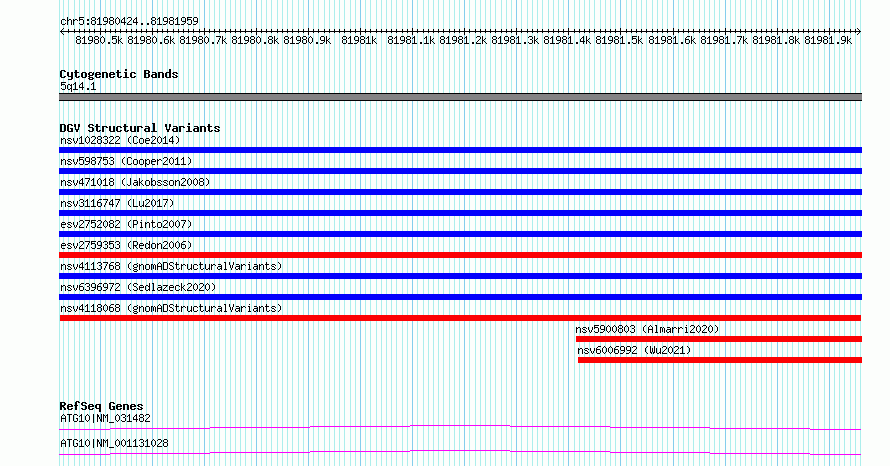
Task: Click the 81981.8k ruler tick label
Action: pyautogui.click(x=776, y=40)
